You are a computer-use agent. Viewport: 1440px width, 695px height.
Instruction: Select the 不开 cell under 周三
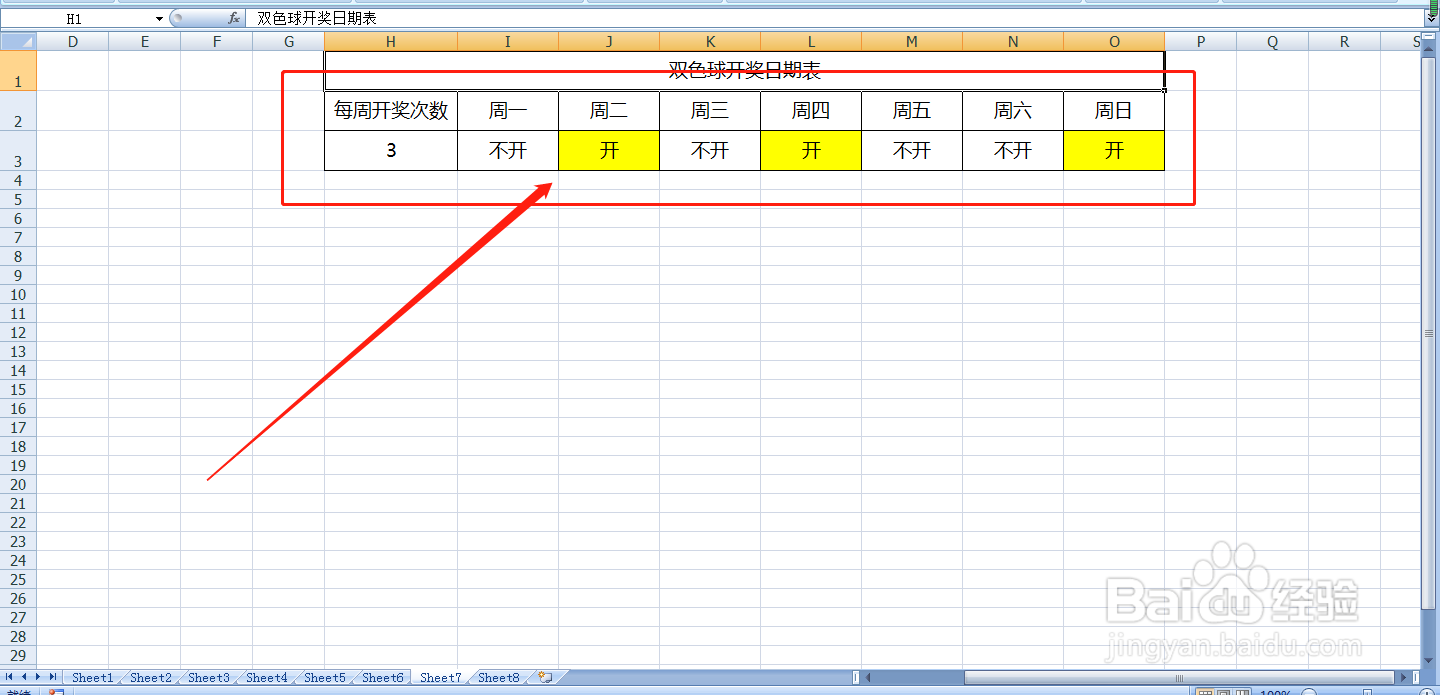click(x=710, y=151)
